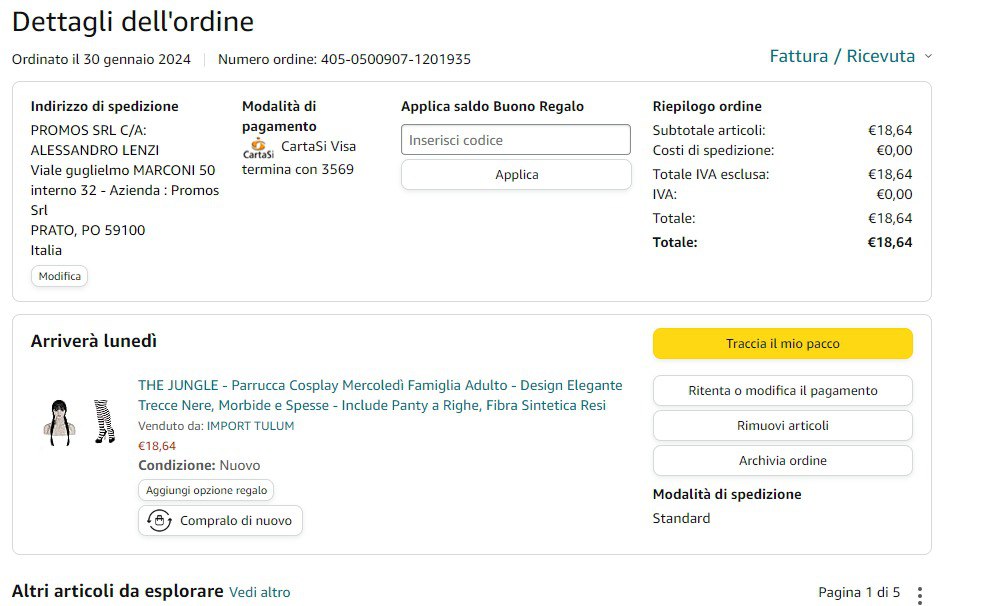Click Traccia il mio pacco
This screenshot has height=606, width=1006.
[782, 343]
